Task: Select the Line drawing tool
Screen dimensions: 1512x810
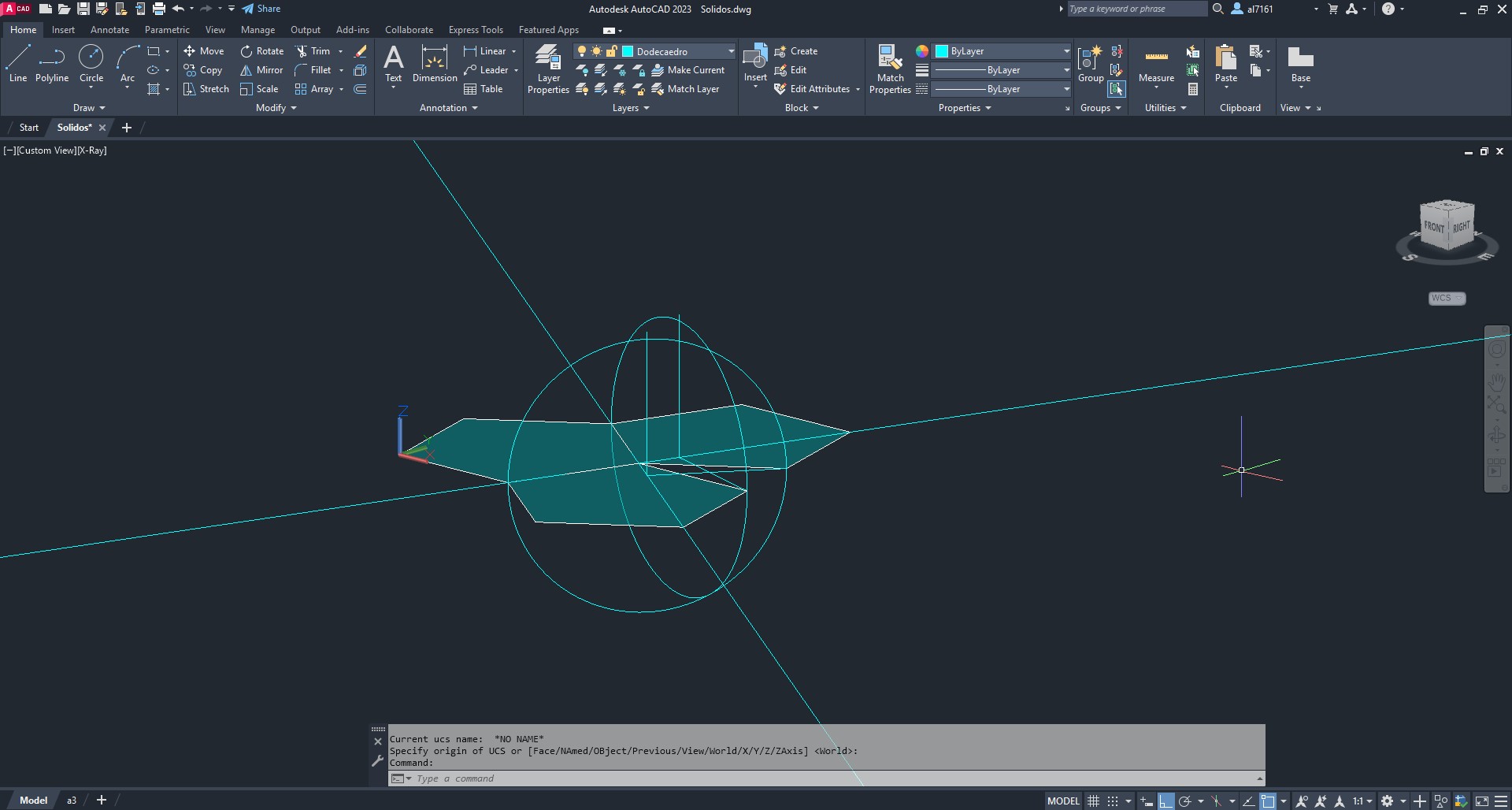Action: pos(18,63)
